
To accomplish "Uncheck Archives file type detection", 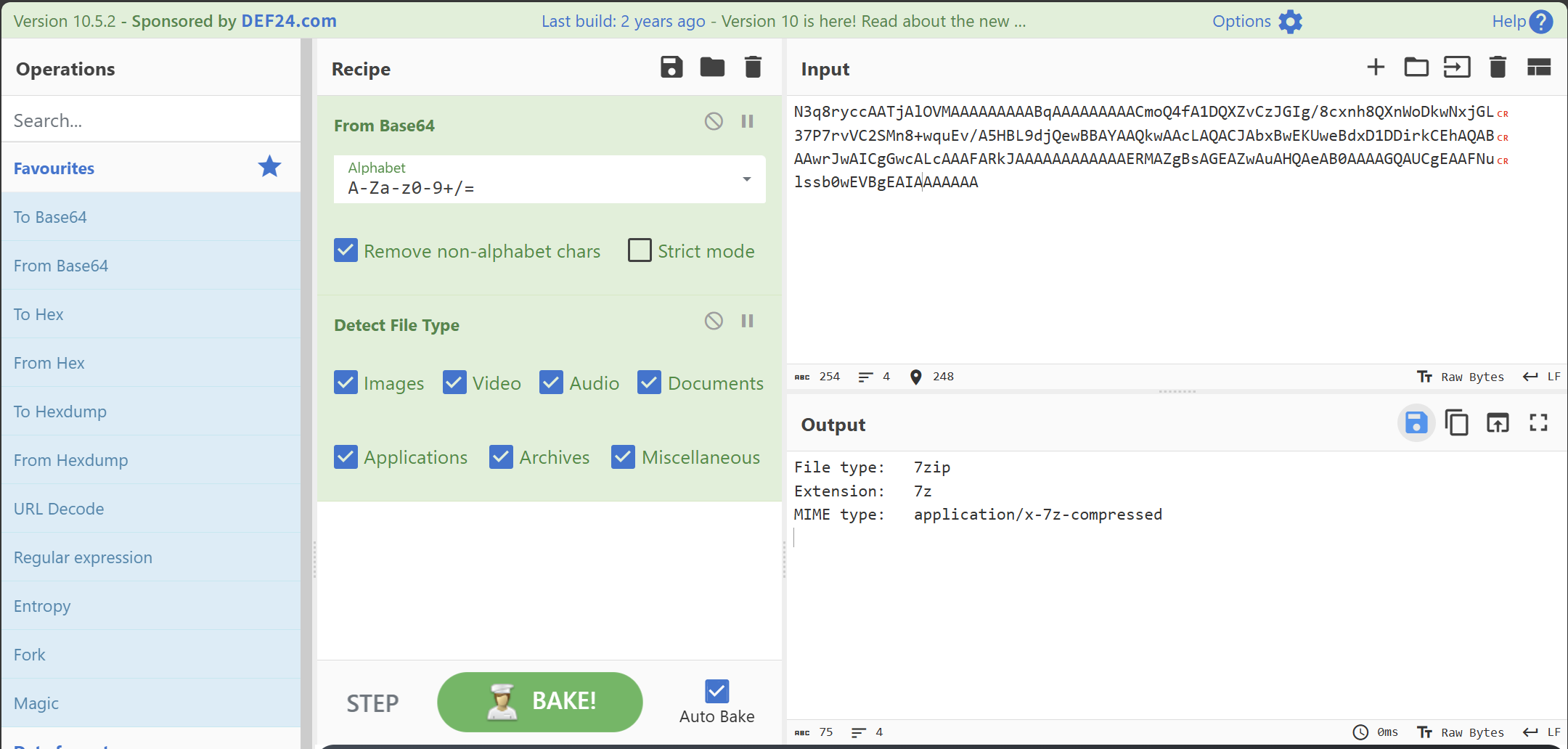I will click(501, 457).
